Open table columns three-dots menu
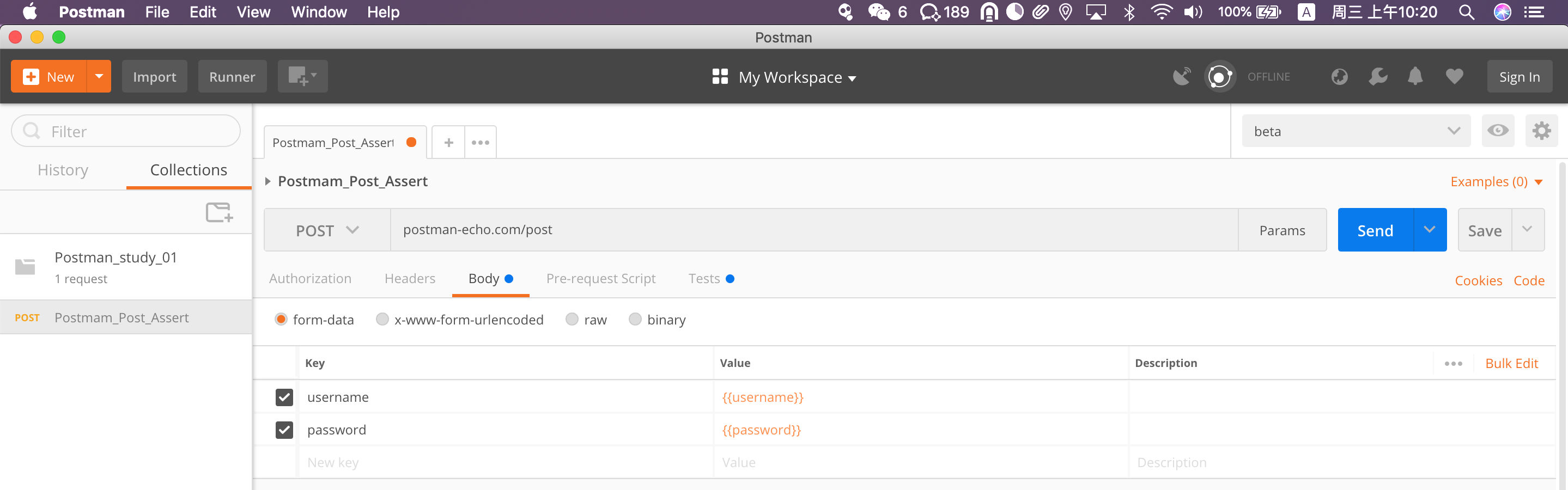The width and height of the screenshot is (1568, 490). pos(1453,364)
